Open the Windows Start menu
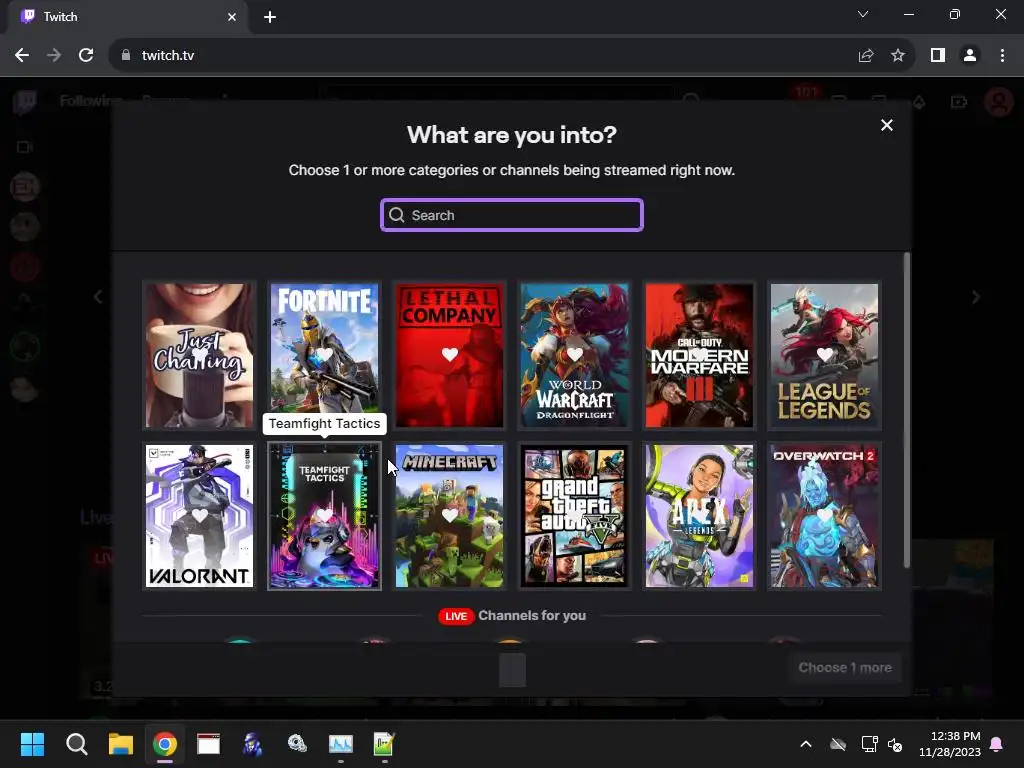The width and height of the screenshot is (1024, 768). [32, 744]
